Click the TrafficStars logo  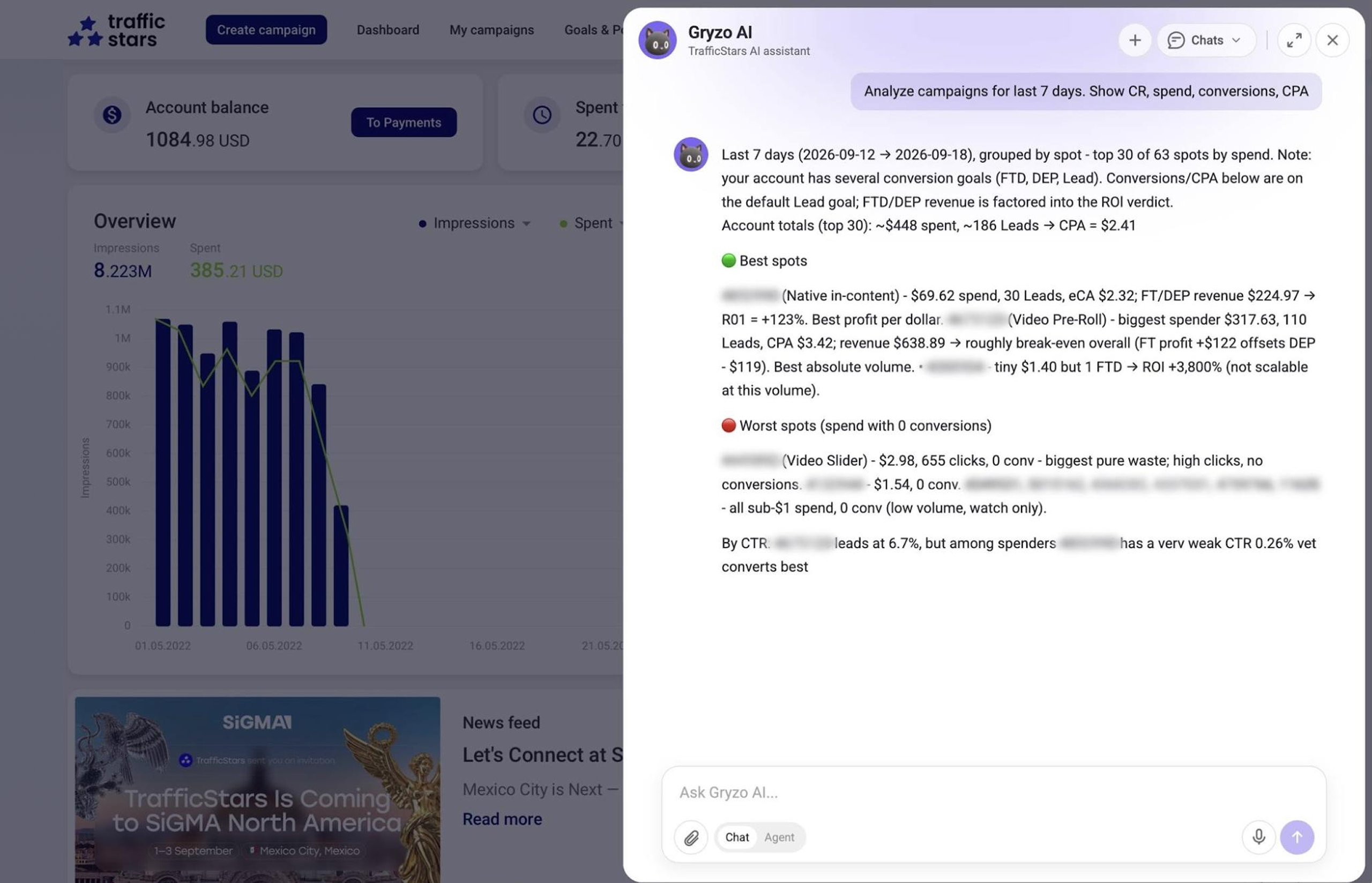(116, 31)
